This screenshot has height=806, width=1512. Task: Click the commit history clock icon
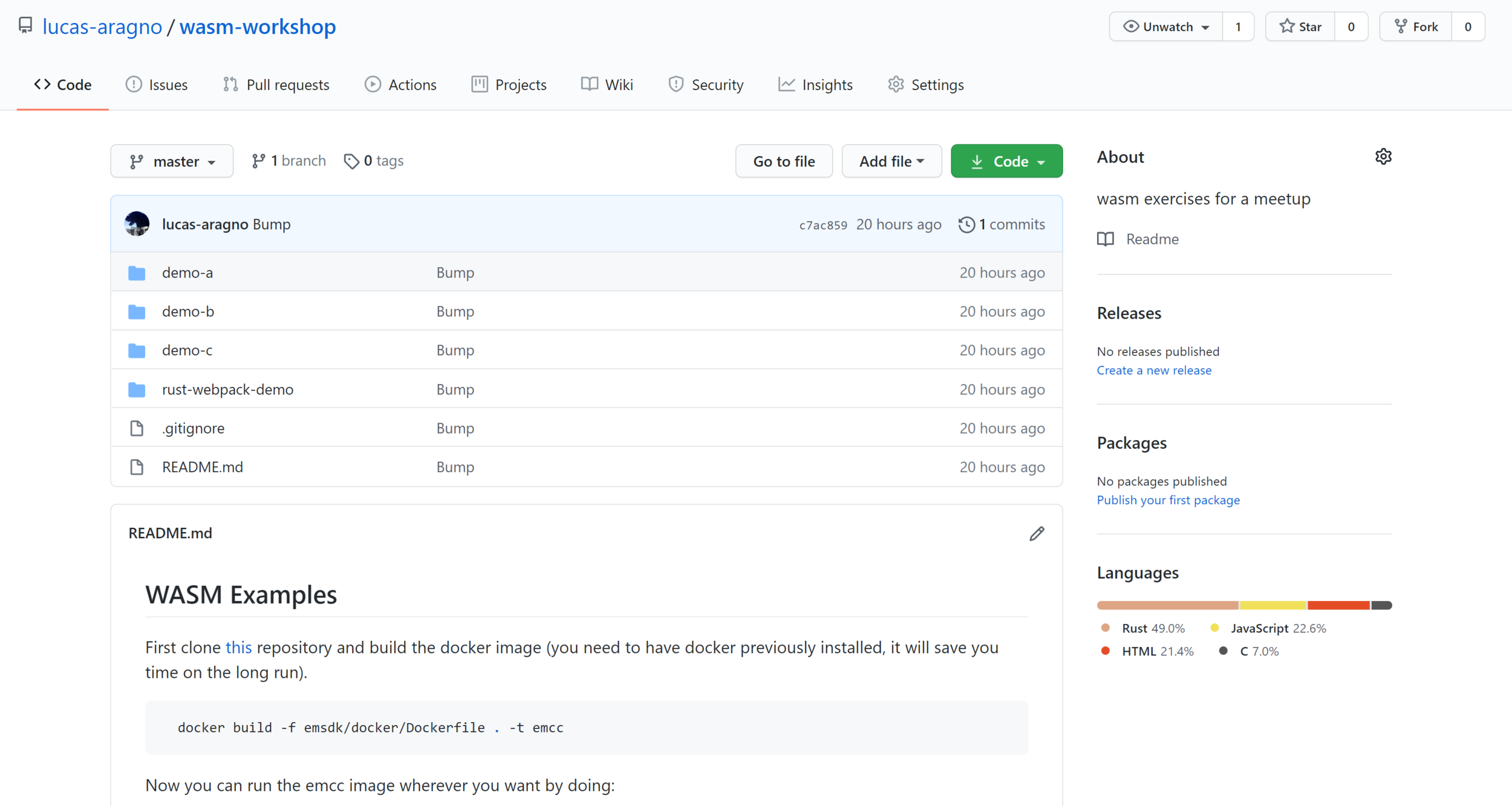tap(966, 224)
